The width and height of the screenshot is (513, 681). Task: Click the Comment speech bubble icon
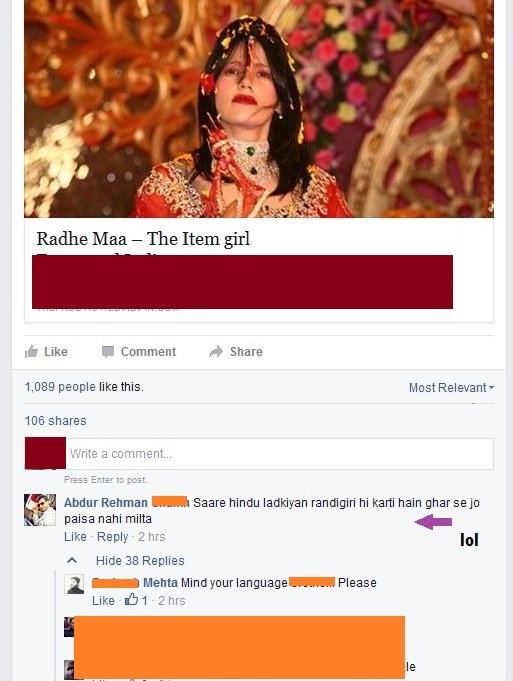108,352
